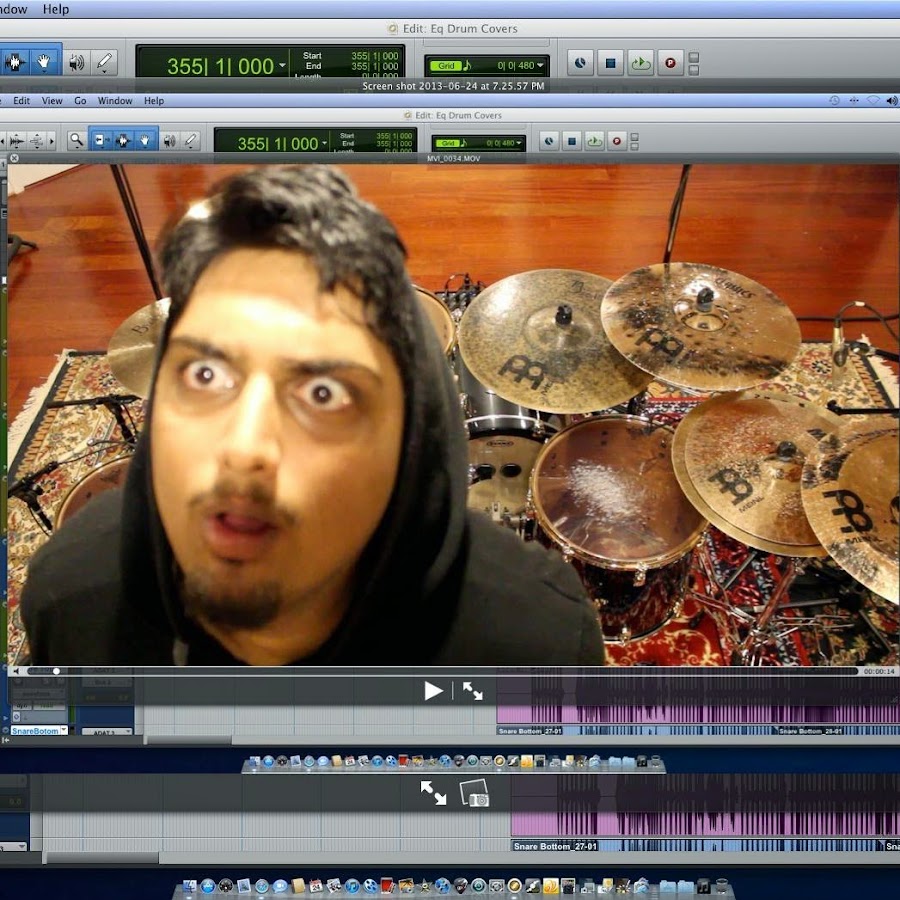900x900 pixels.
Task: Open the Help menu in the top menu bar
Action: [56, 9]
